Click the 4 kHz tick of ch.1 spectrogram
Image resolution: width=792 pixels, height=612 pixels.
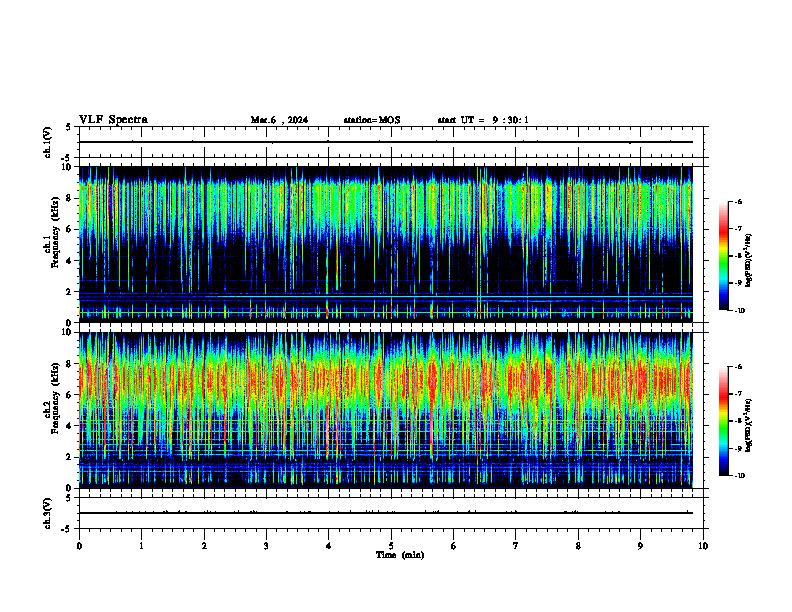pyautogui.click(x=69, y=261)
